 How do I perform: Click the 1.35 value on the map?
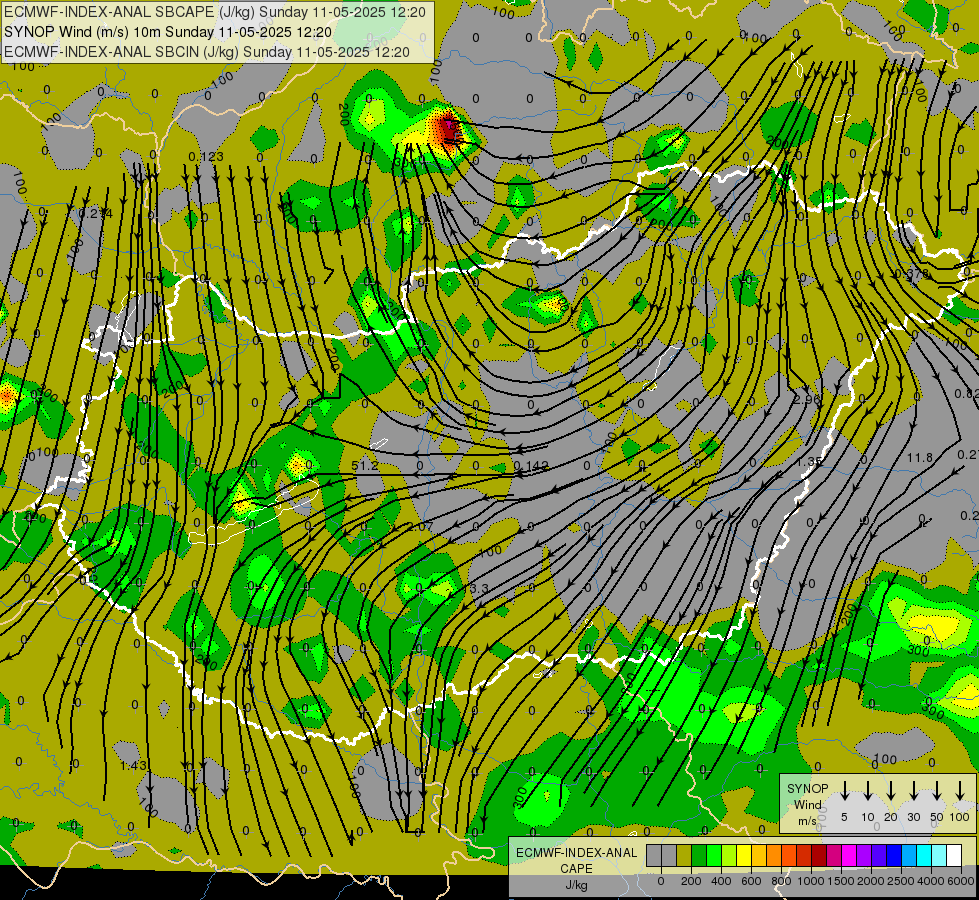[x=809, y=462]
